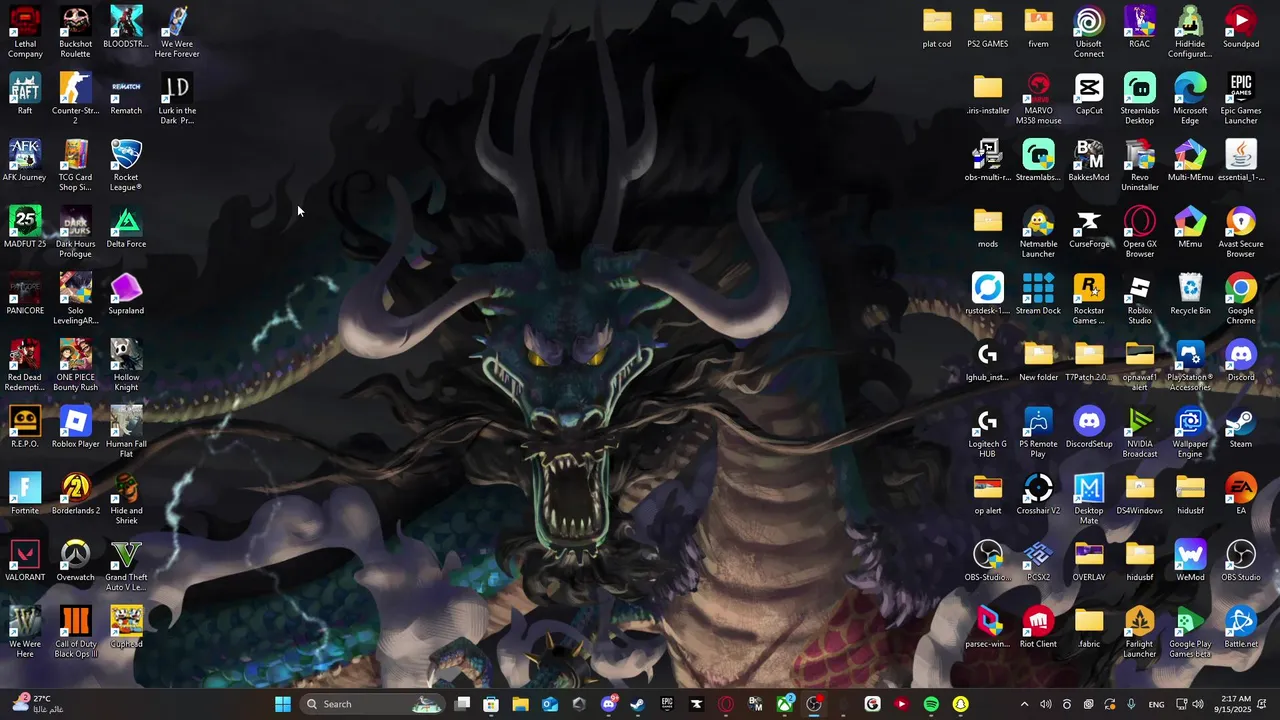Select the CapCut desktop shortcut
1280x720 pixels.
click(1089, 95)
